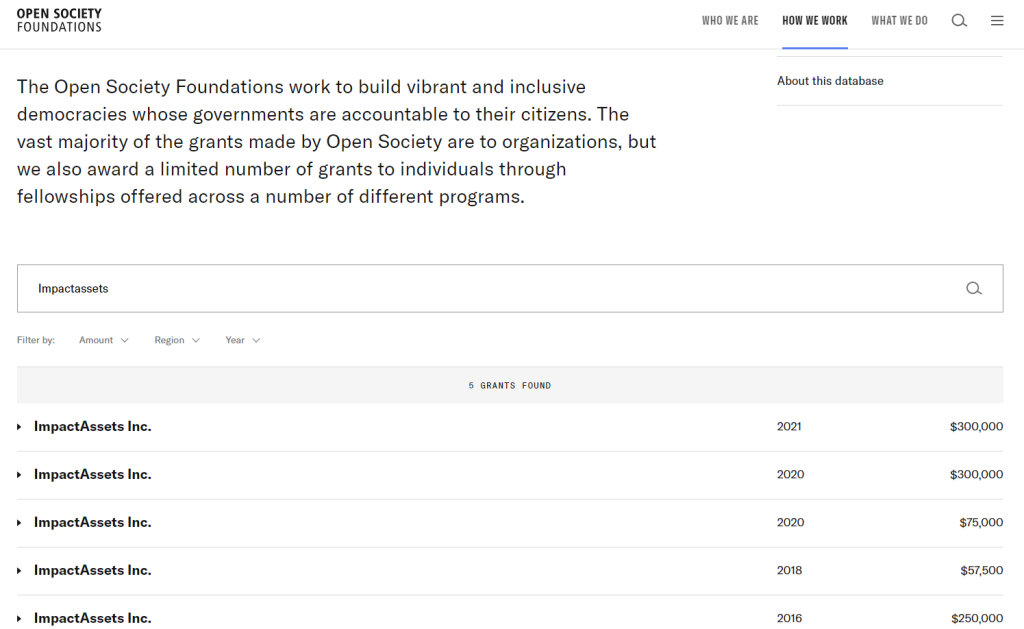
Task: Expand the 2021 ImpactAssets $300,000 grant
Action: tap(19, 427)
